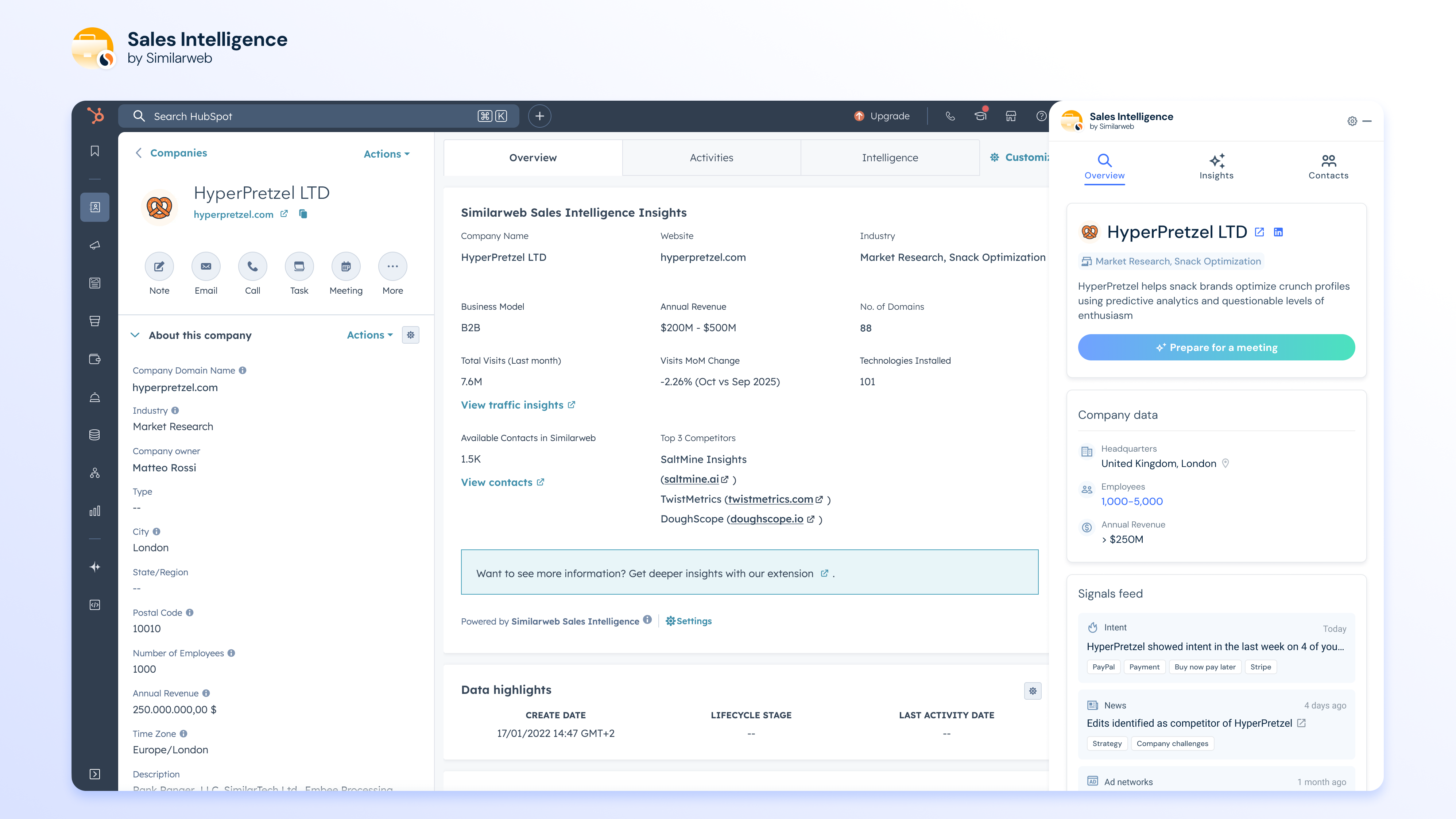Create a Task via the task icon
This screenshot has height=819, width=1456.
(299, 266)
